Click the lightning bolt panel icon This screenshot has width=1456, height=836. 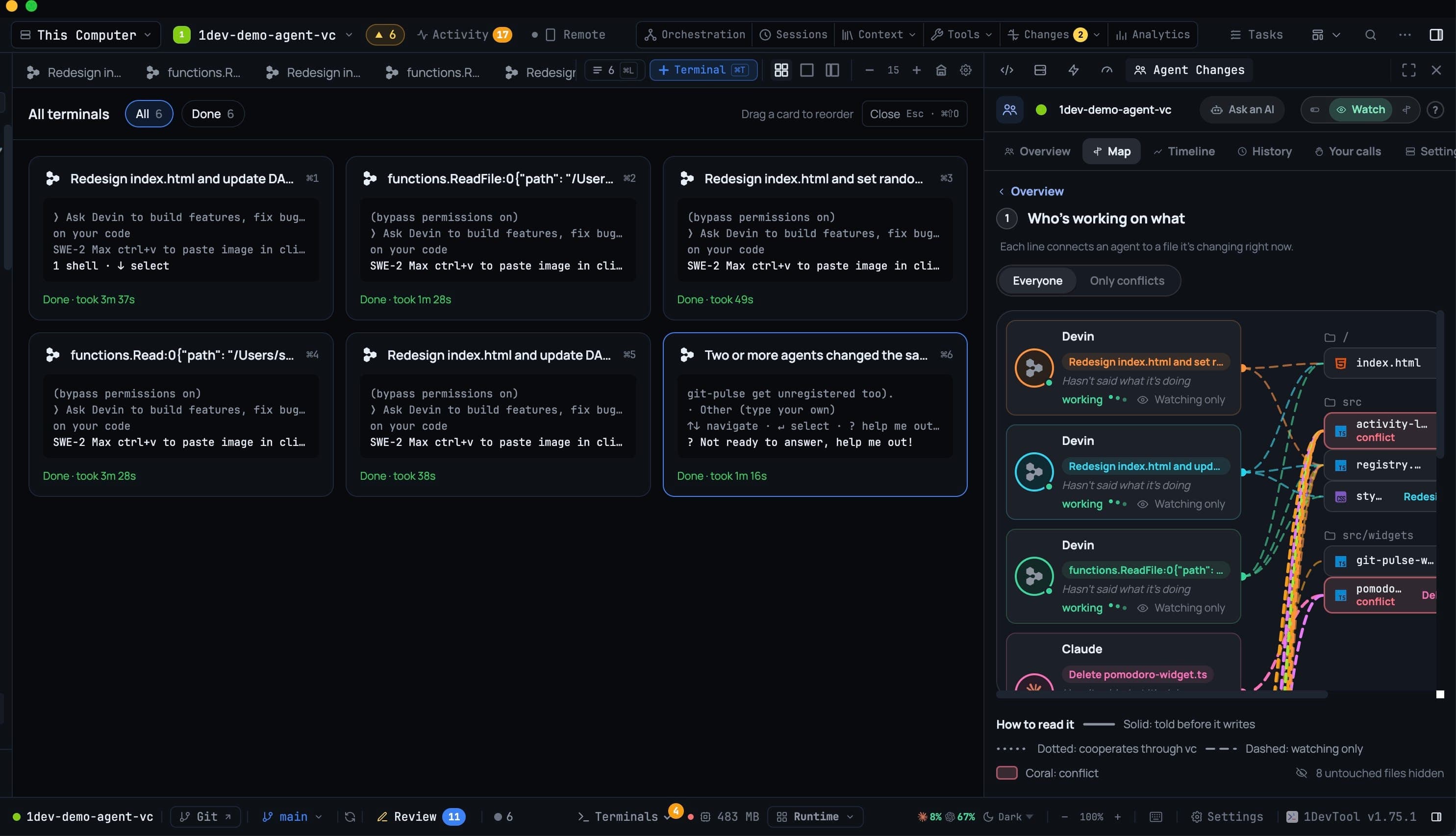(x=1074, y=70)
